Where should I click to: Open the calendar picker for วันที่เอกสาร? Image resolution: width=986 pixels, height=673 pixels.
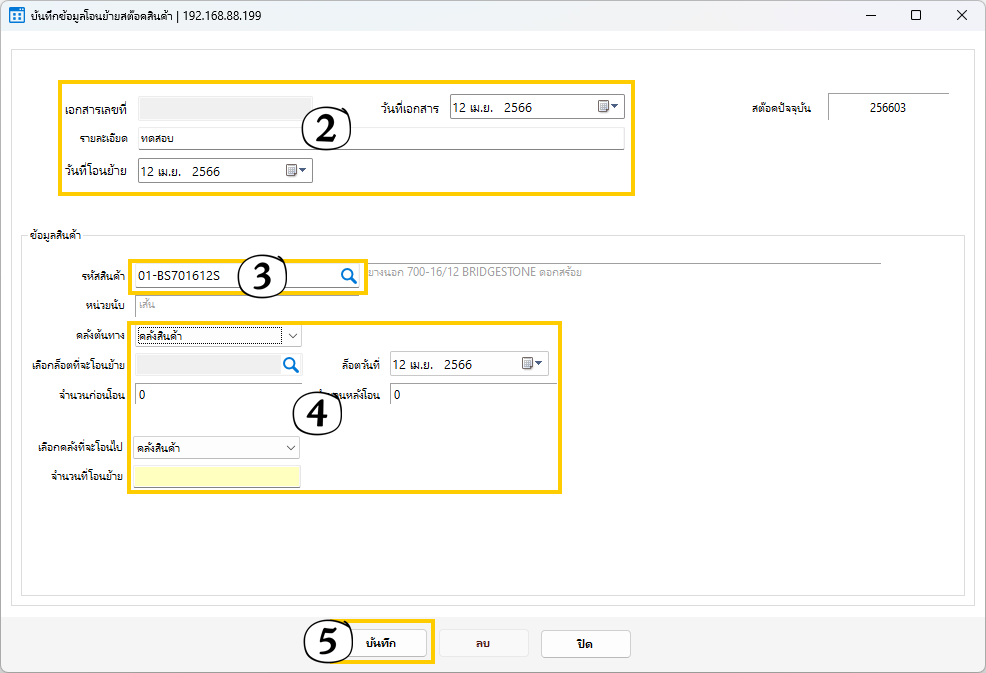click(608, 107)
